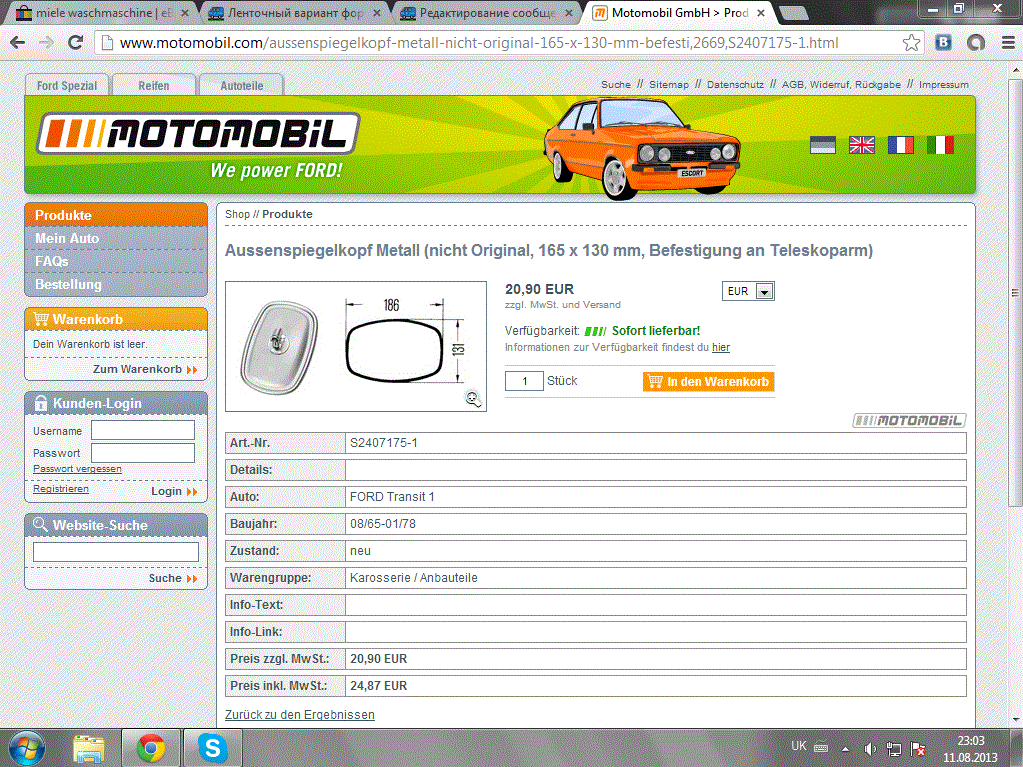Open the Ford Spezial tab
The width and height of the screenshot is (1023, 767).
click(x=67, y=85)
